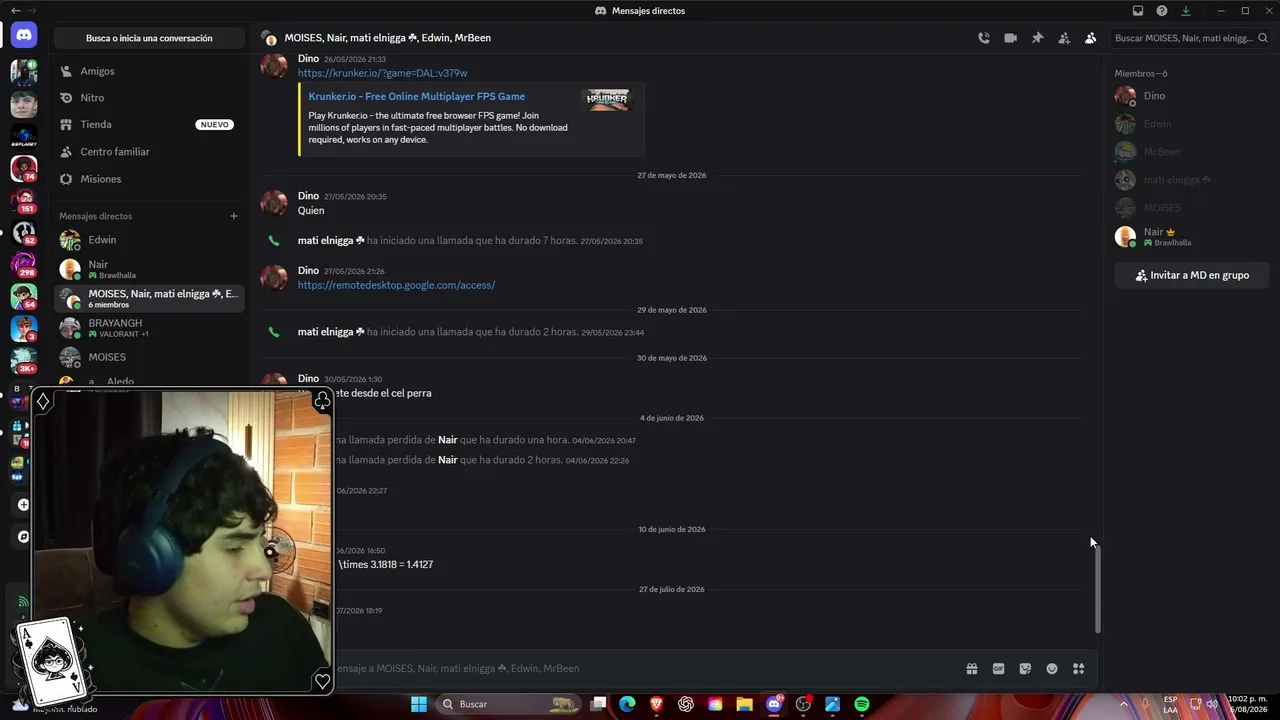Open Brave browser from the taskbar

click(656, 704)
